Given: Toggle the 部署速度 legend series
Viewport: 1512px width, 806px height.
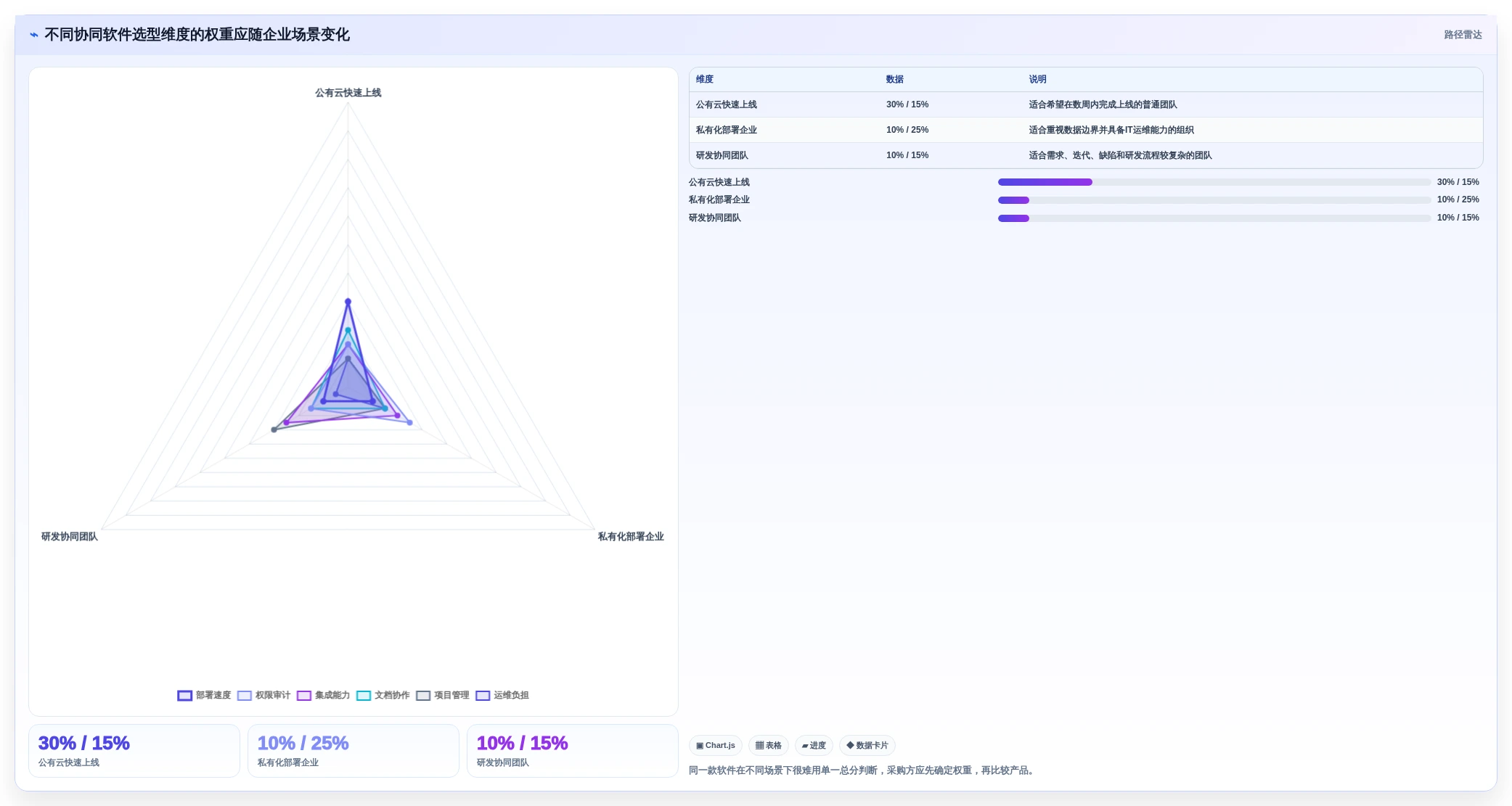Looking at the screenshot, I should 204,695.
